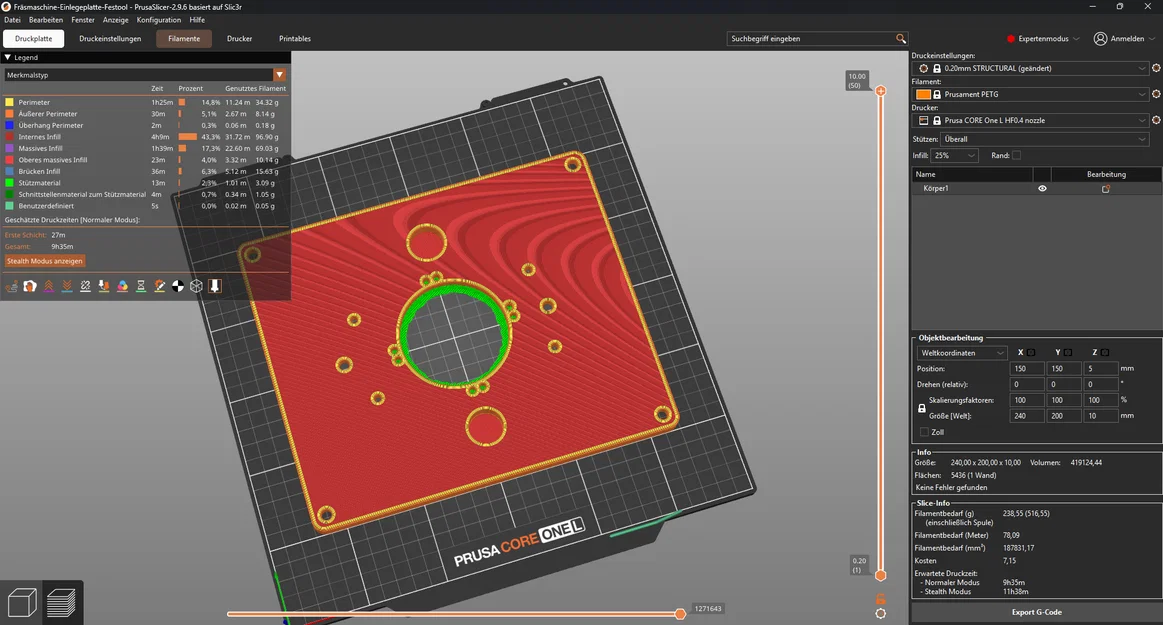Switch to 3D editor view cube icon
This screenshot has width=1163, height=625.
click(x=22, y=602)
